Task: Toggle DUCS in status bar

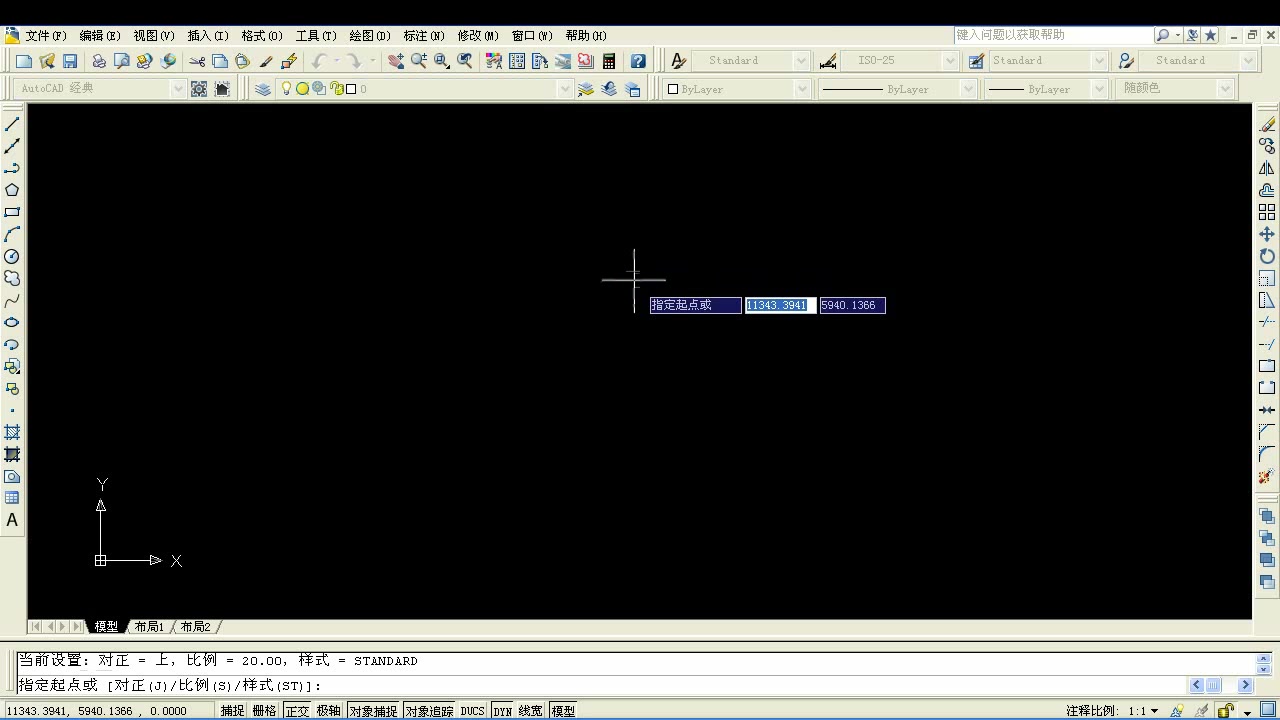Action: click(x=472, y=711)
